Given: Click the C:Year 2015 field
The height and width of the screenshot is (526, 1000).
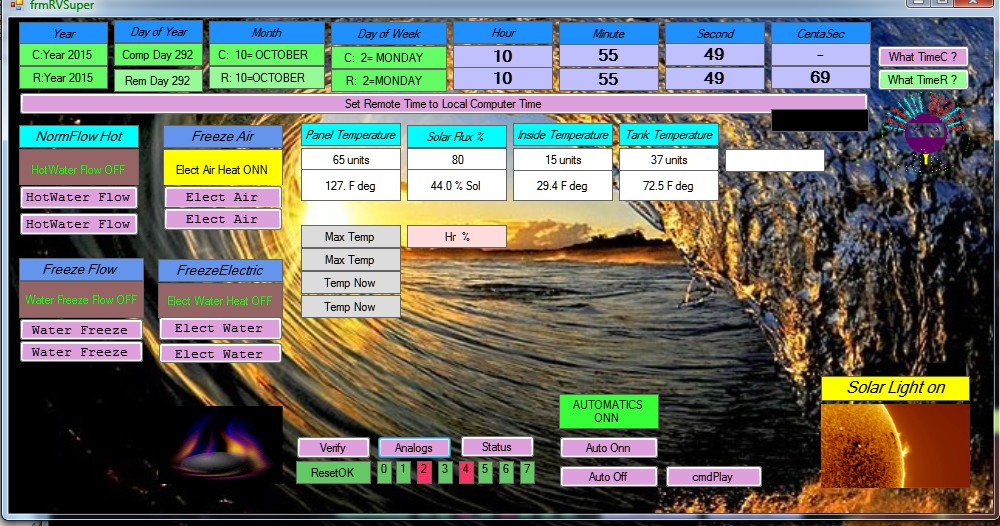Looking at the screenshot, I should [63, 55].
